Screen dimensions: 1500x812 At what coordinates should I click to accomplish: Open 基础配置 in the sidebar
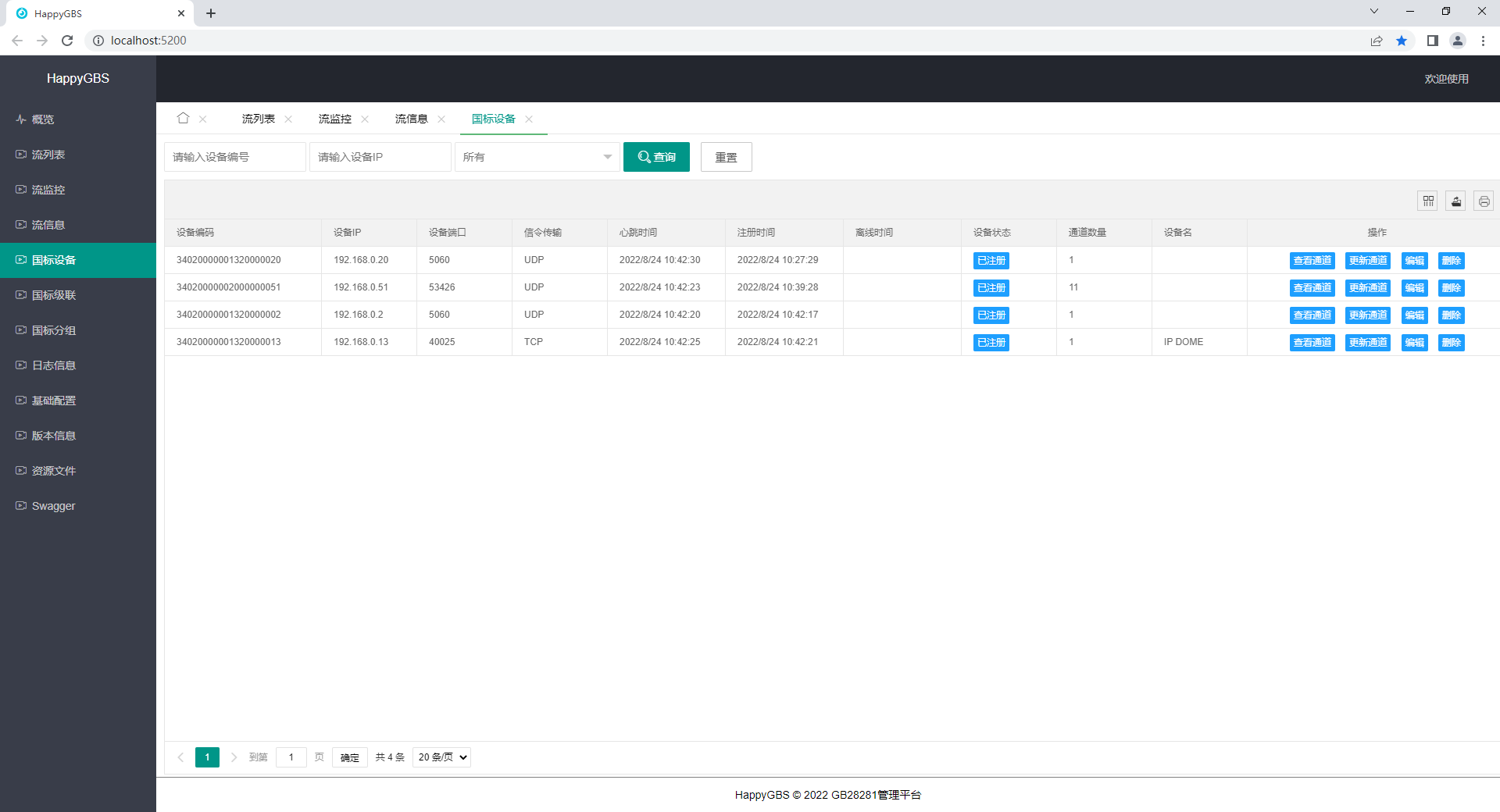(x=78, y=401)
